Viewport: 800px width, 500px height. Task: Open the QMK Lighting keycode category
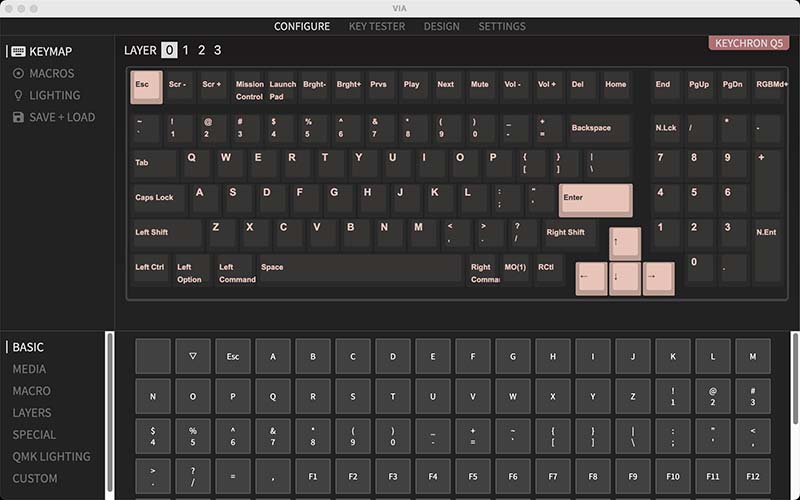[52, 457]
